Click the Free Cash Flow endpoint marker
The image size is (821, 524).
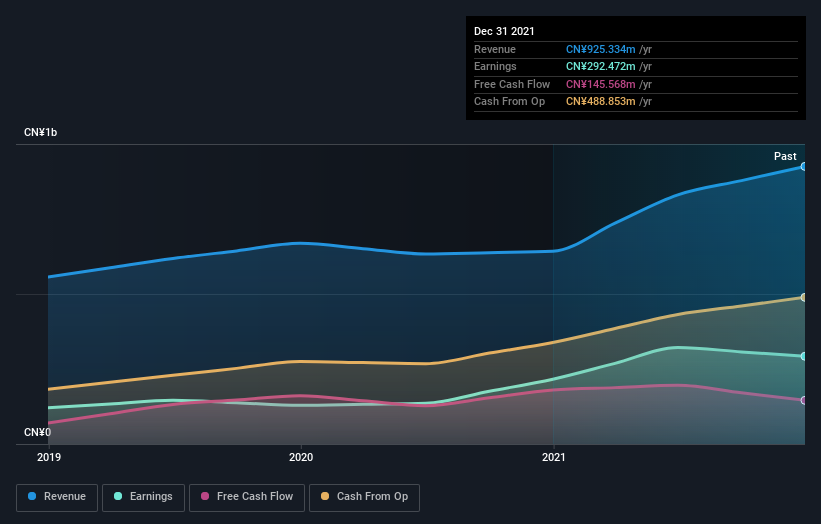[x=803, y=400]
